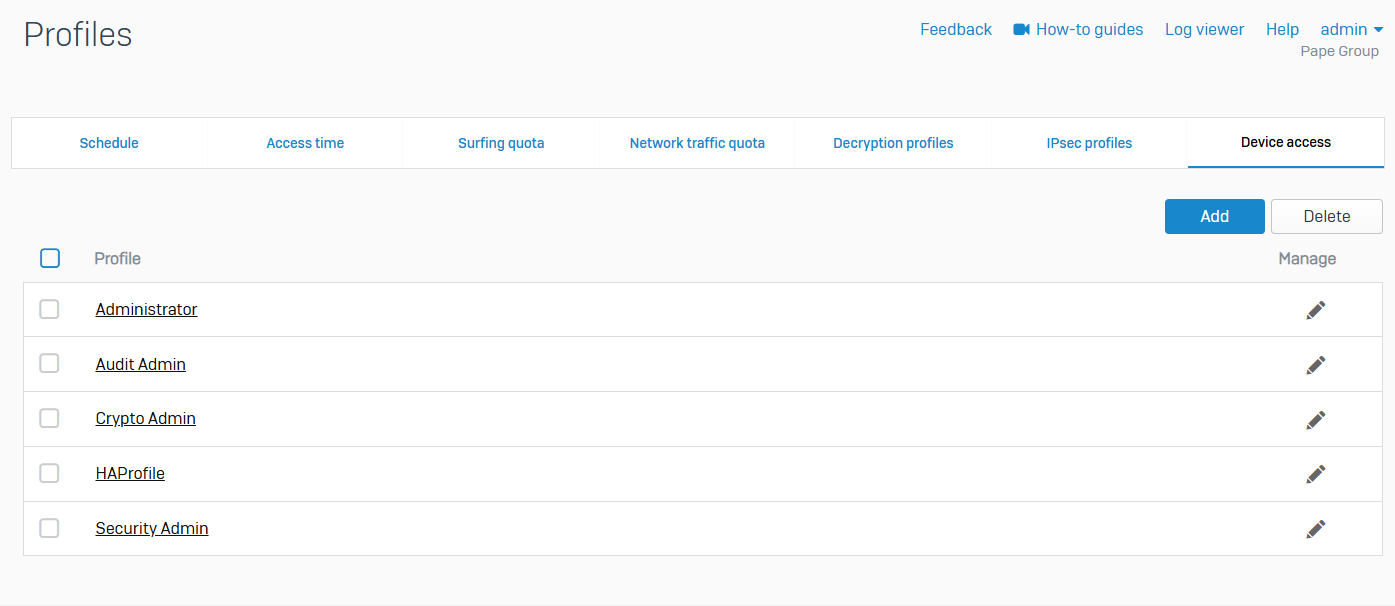Image resolution: width=1395 pixels, height=606 pixels.
Task: Select the Crypto Admin checkbox
Action: pyautogui.click(x=49, y=419)
